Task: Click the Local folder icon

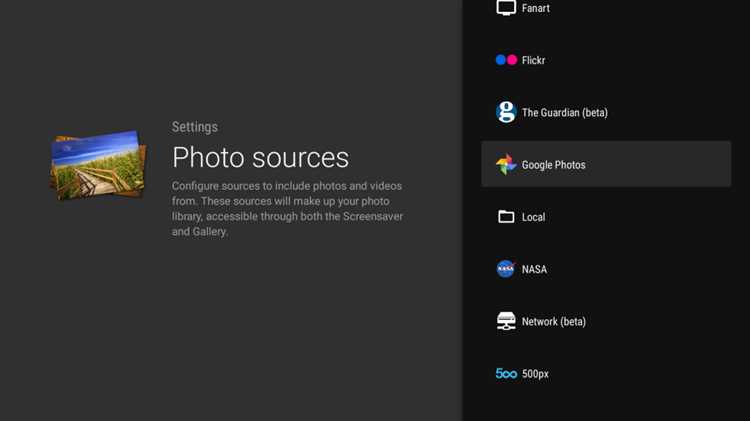Action: click(506, 217)
